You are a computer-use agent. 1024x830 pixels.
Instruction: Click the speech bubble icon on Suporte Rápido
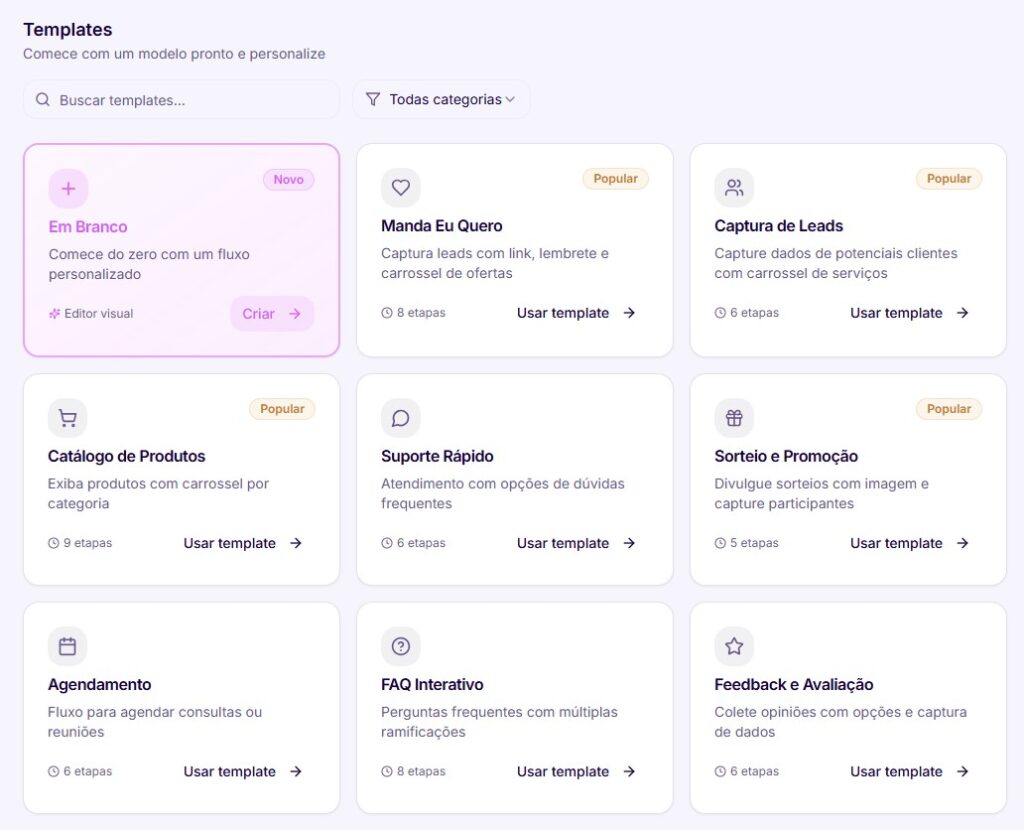tap(400, 417)
